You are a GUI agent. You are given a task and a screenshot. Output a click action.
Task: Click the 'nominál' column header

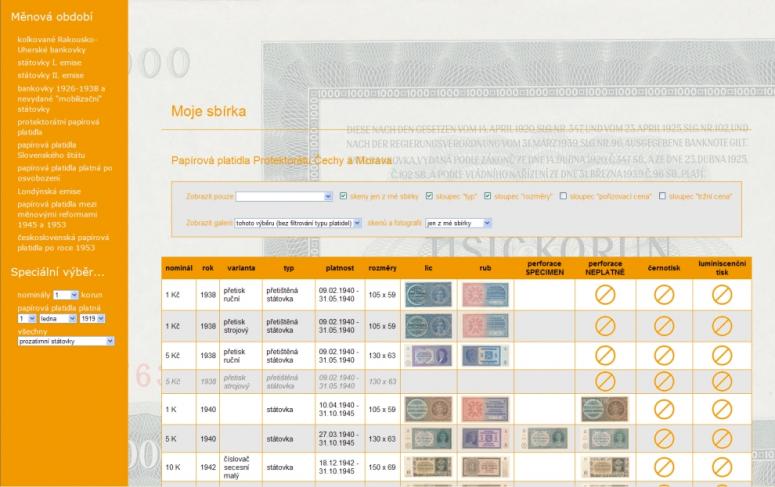coord(179,268)
